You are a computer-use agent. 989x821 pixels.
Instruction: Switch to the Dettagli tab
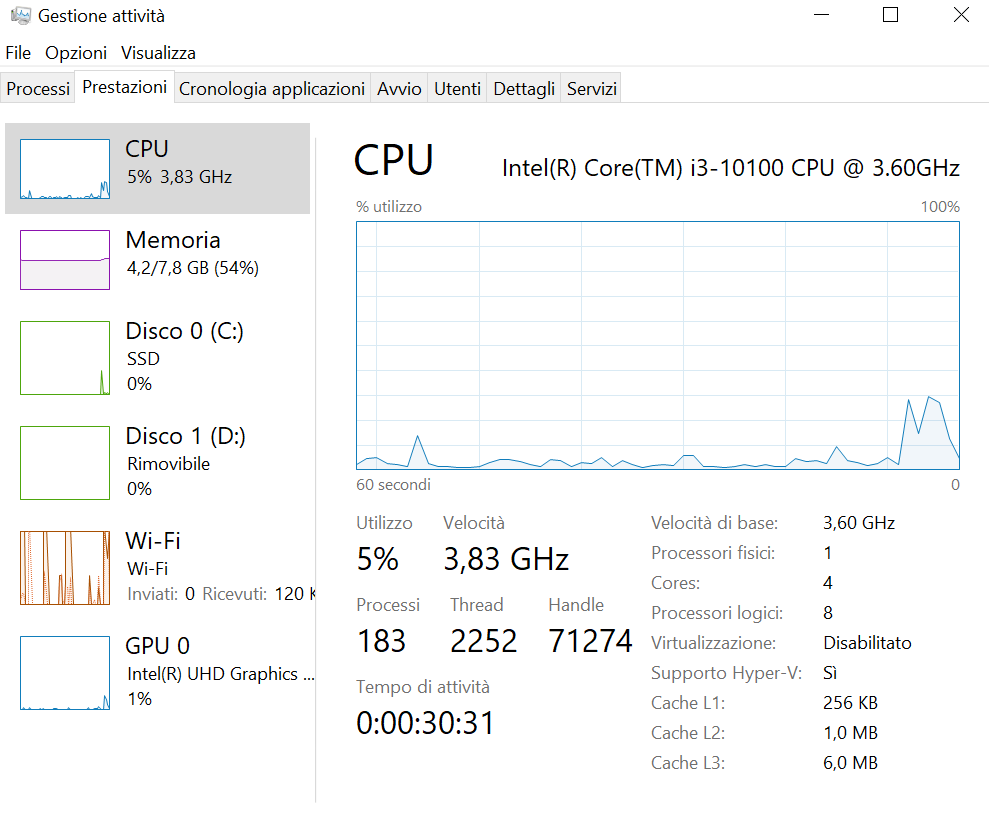tap(524, 89)
